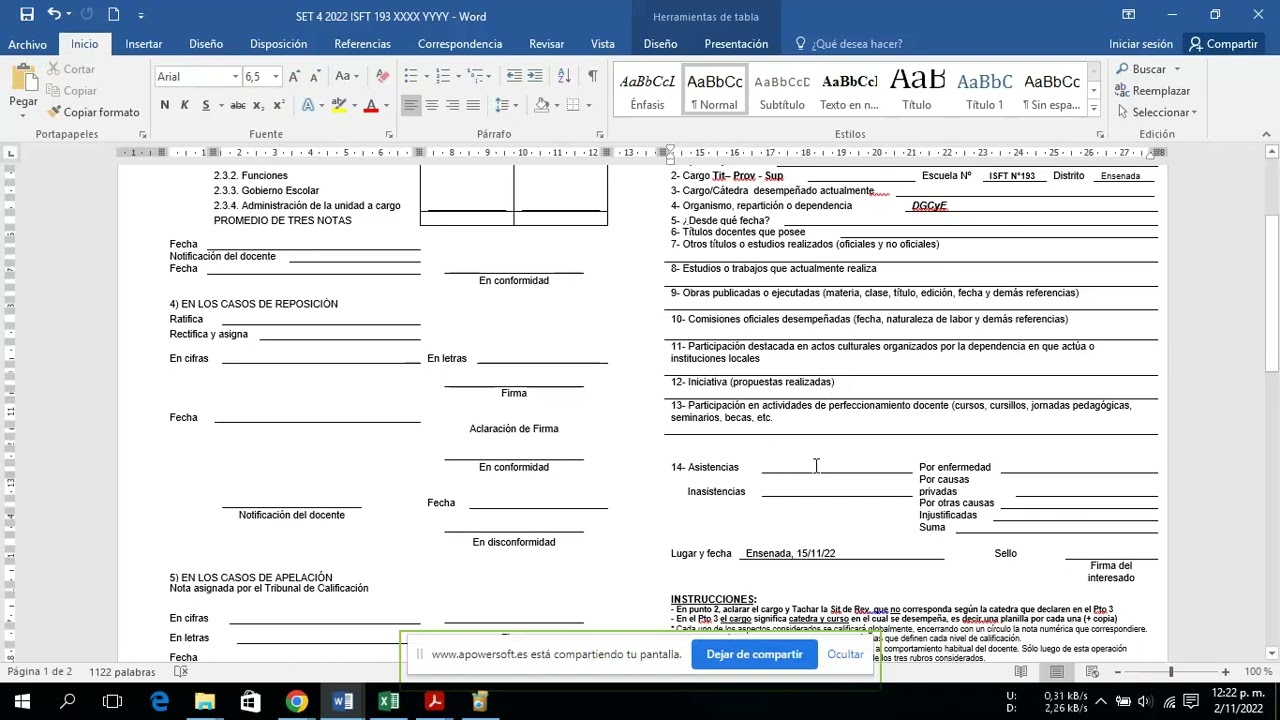Open Google Chrome from the taskbar
Screen dimensions: 1280x720
click(296, 701)
